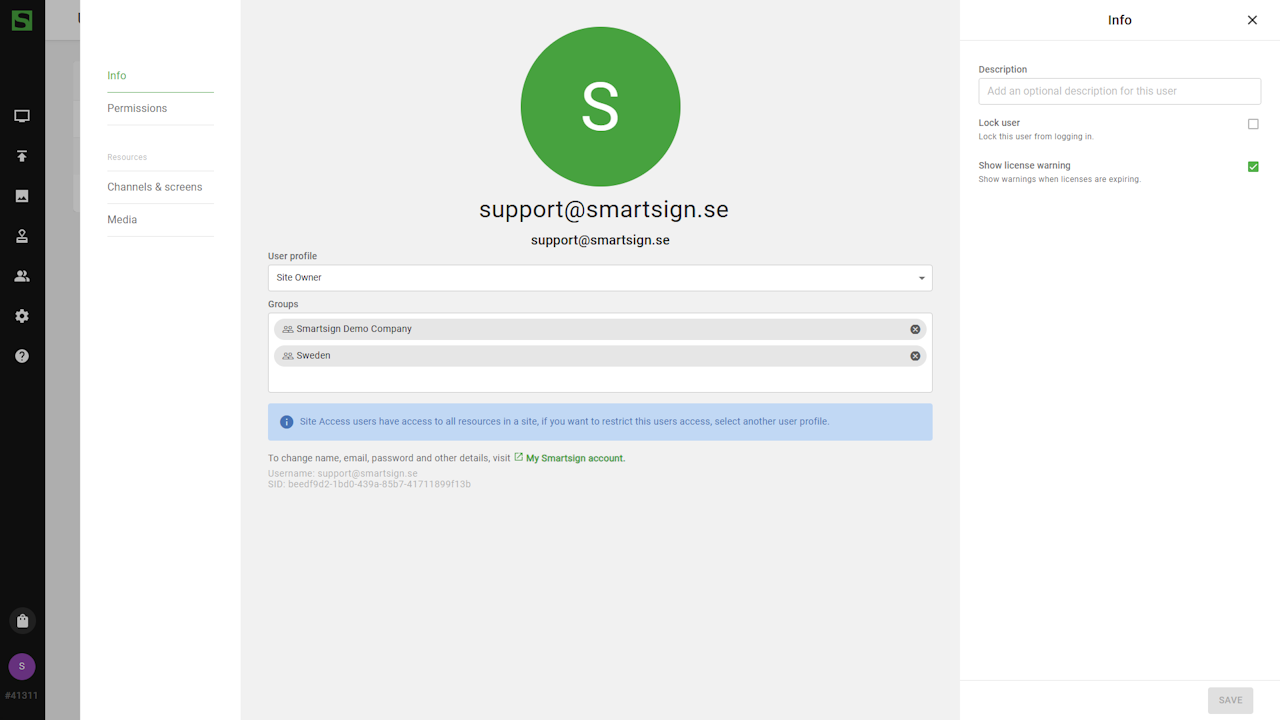Select the Media resource tab
This screenshot has width=1280, height=720.
pyautogui.click(x=122, y=220)
